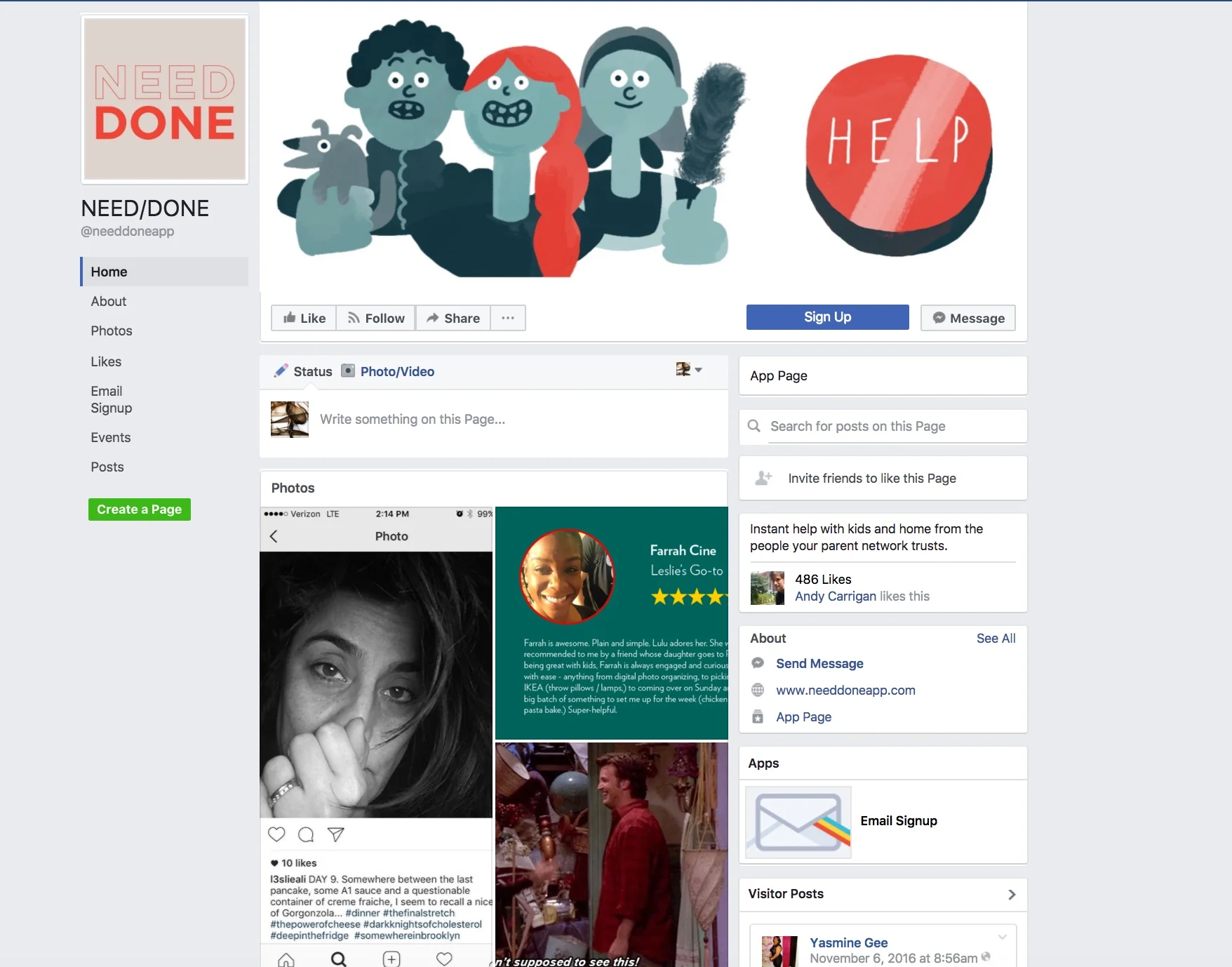Screen dimensions: 1232x967
Task: Click the camera icon beside Photo/Video
Action: [348, 371]
